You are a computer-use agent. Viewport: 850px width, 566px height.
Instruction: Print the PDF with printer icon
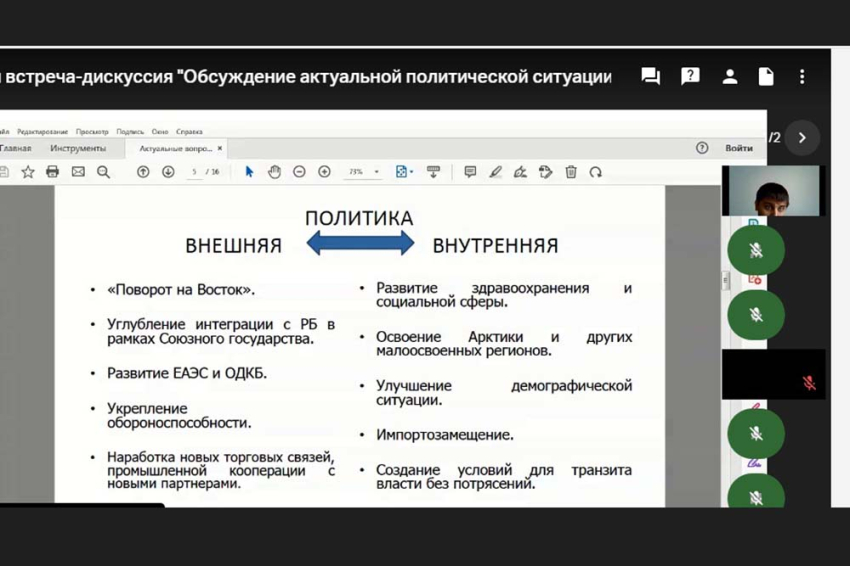click(53, 172)
